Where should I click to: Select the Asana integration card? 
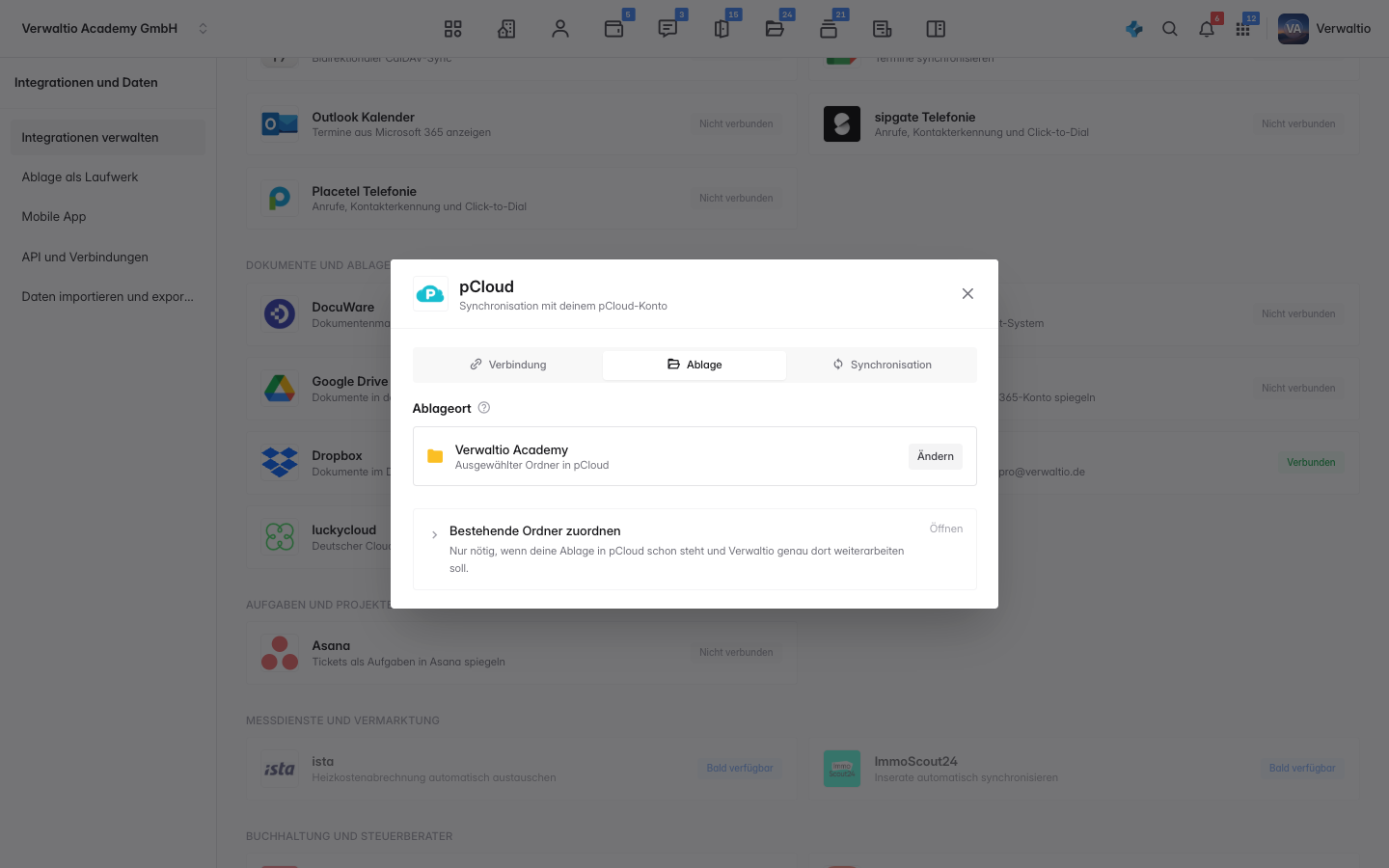click(522, 653)
